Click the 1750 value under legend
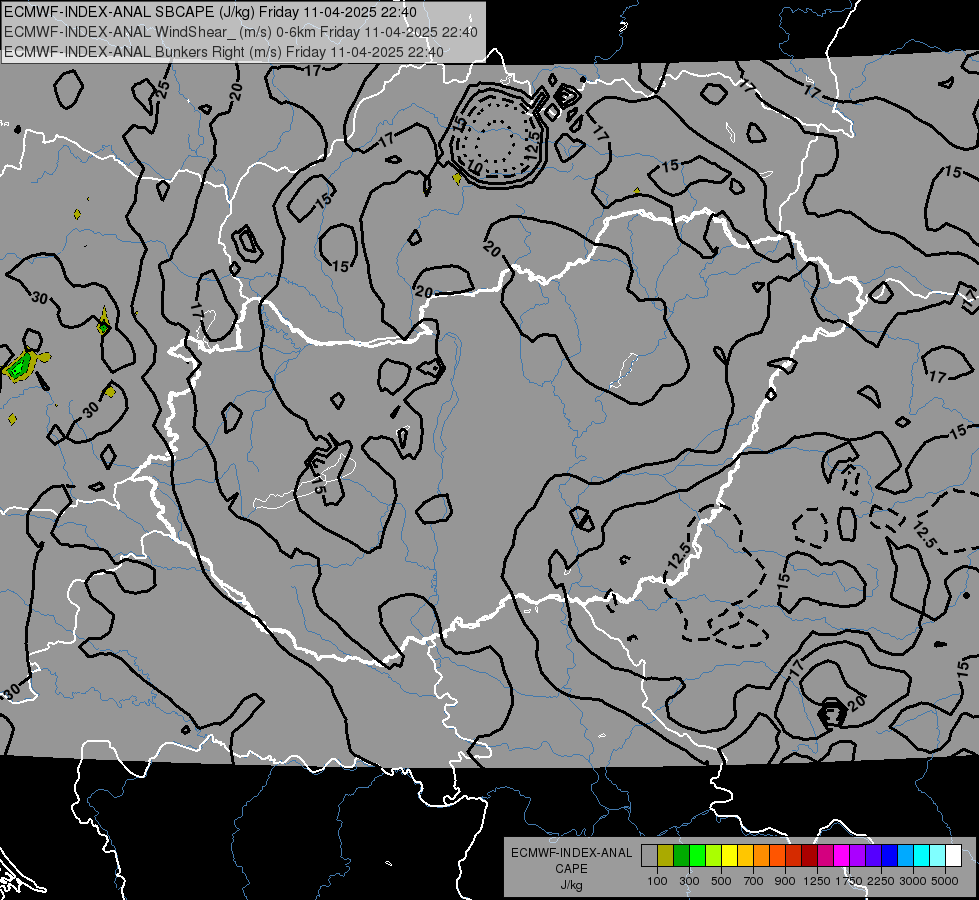This screenshot has height=900, width=979. (x=849, y=881)
